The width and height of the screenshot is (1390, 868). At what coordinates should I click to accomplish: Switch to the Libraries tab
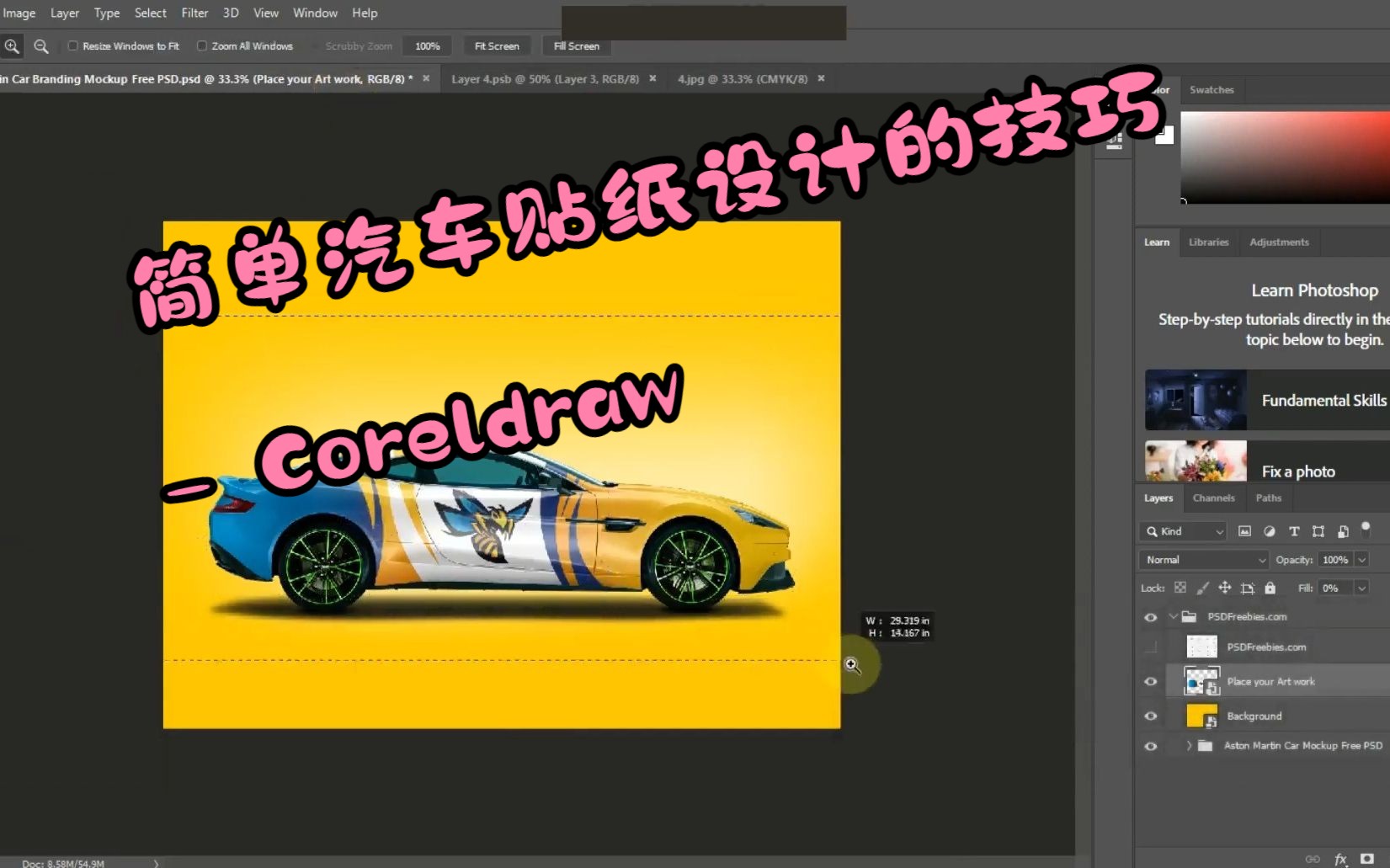click(1208, 242)
